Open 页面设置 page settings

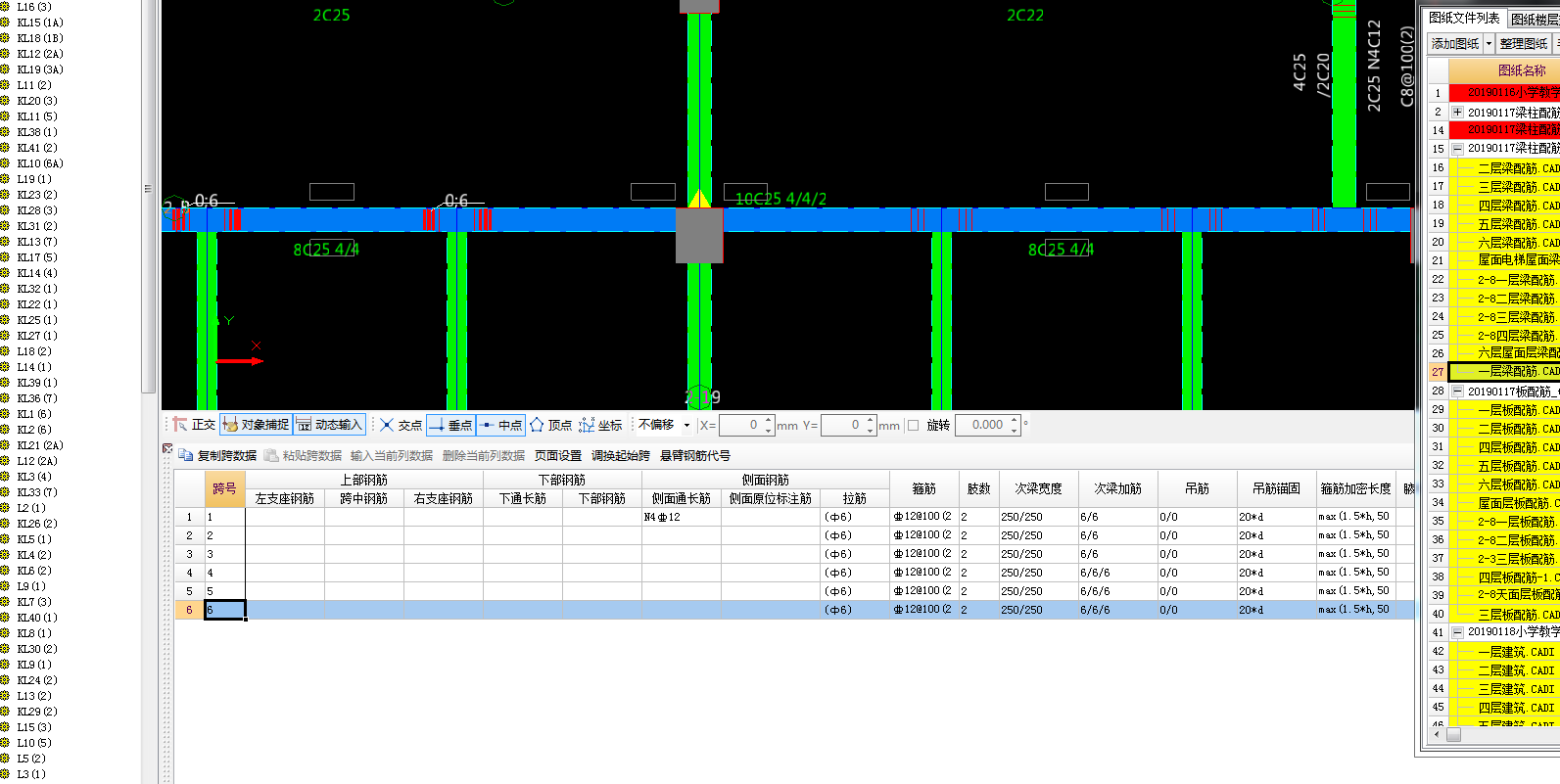(558, 455)
